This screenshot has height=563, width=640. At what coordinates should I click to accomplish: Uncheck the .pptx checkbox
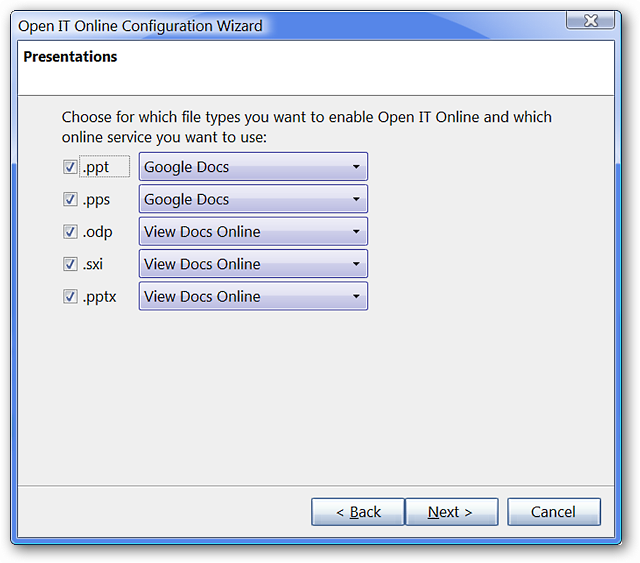click(x=70, y=296)
